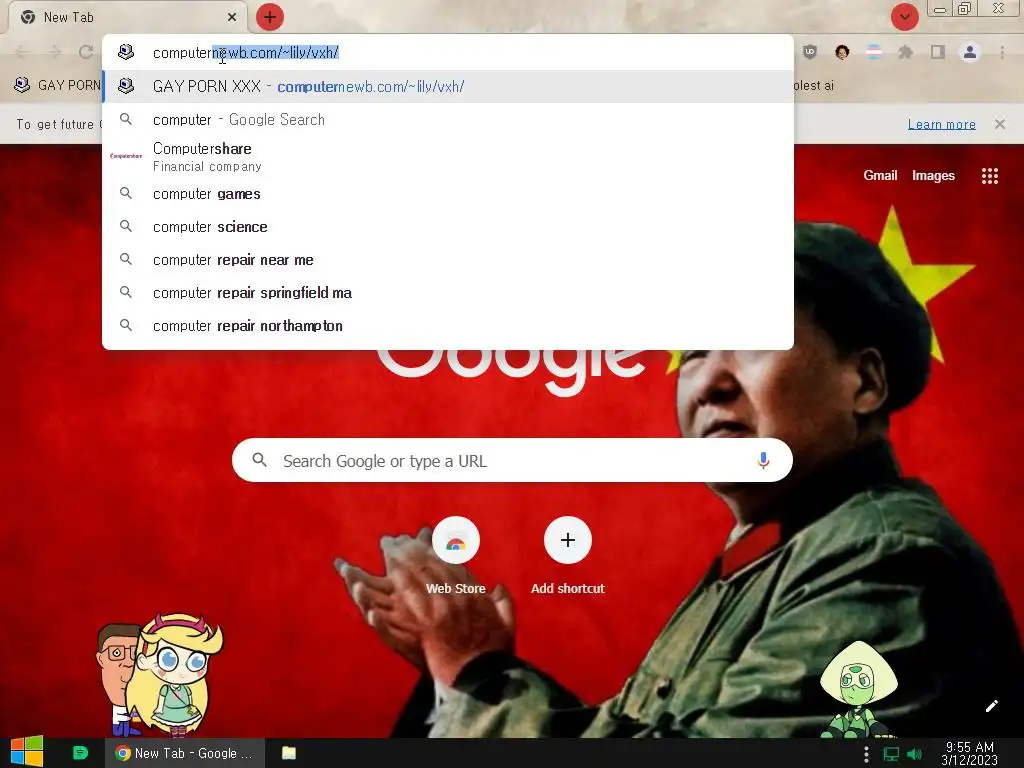Open the Chrome profile avatar
Image resolution: width=1024 pixels, height=768 pixels.
[x=970, y=52]
